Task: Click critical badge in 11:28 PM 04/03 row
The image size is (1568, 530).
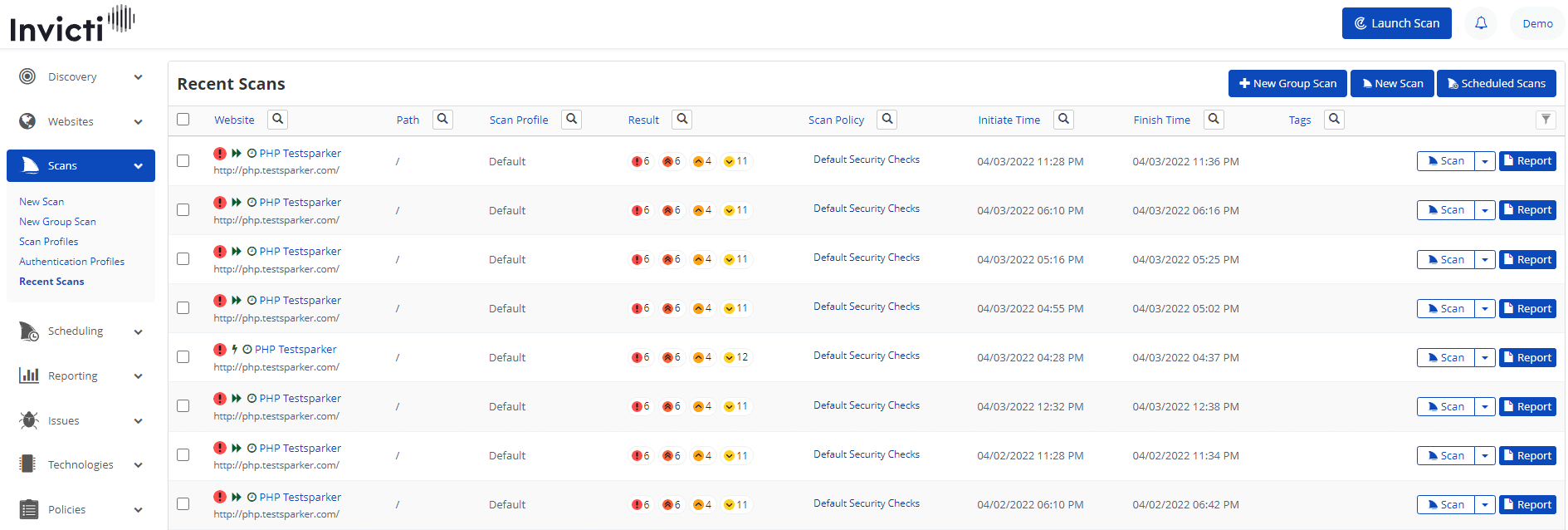Action: [x=641, y=161]
